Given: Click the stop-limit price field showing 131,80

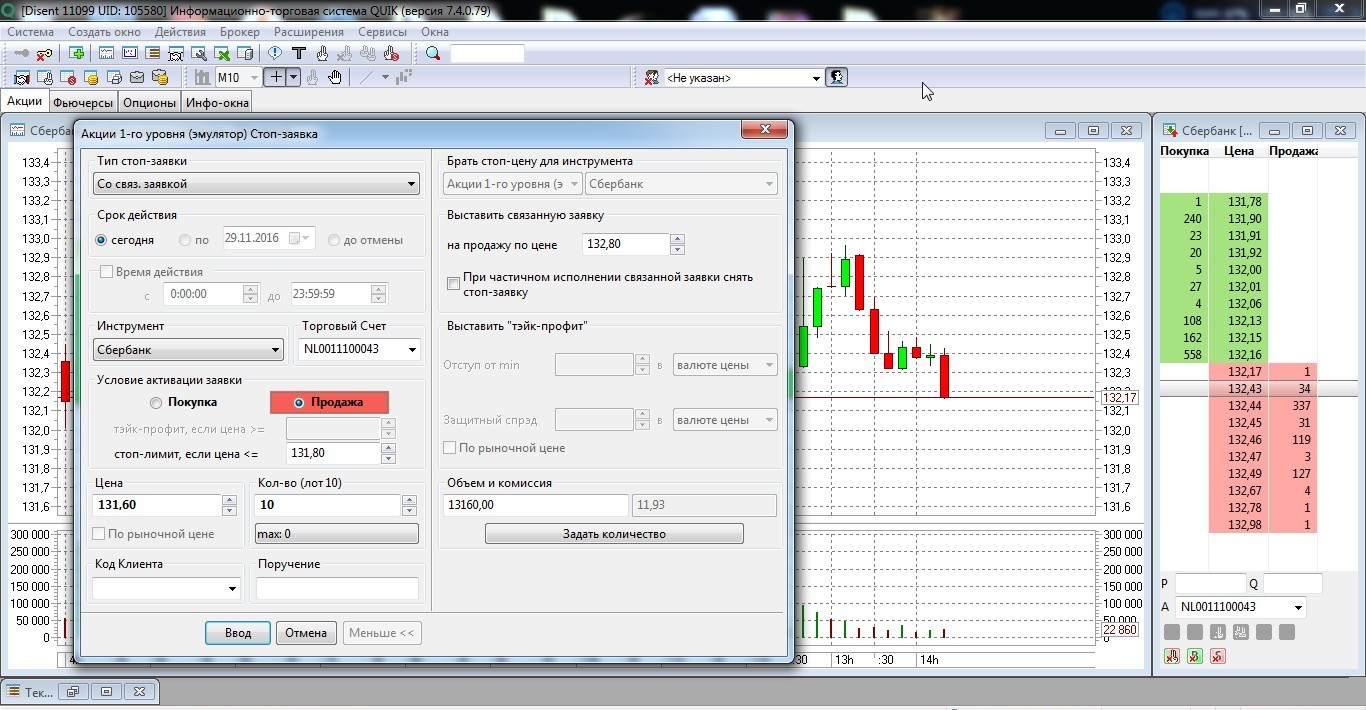Looking at the screenshot, I should (332, 453).
